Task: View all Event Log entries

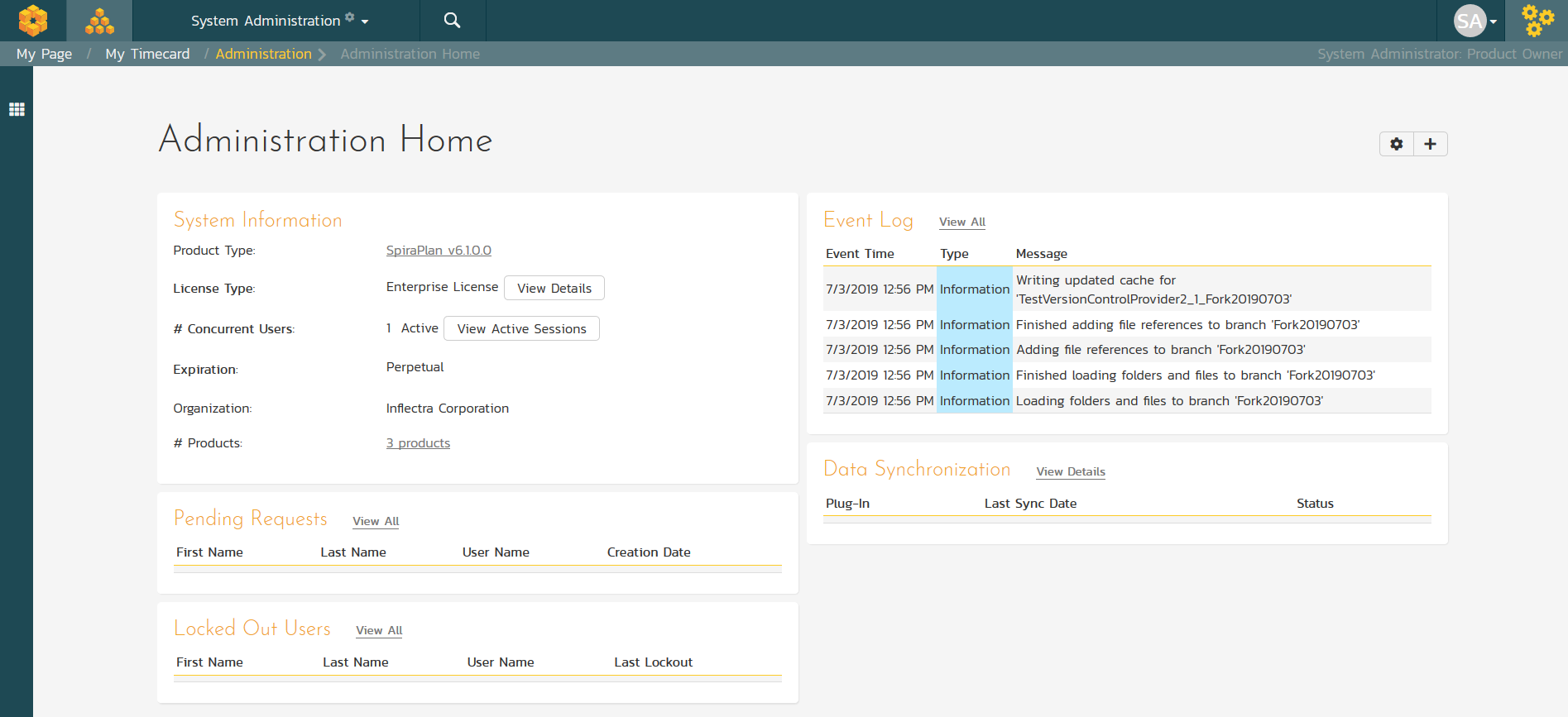Action: click(961, 222)
